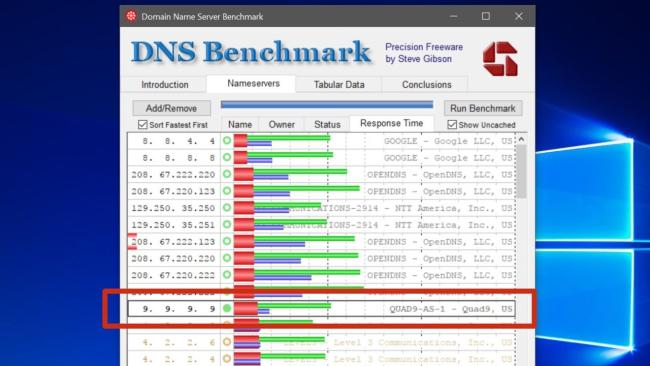Toggle Sort Fastest First checkbox
The image size is (650, 366).
143,124
